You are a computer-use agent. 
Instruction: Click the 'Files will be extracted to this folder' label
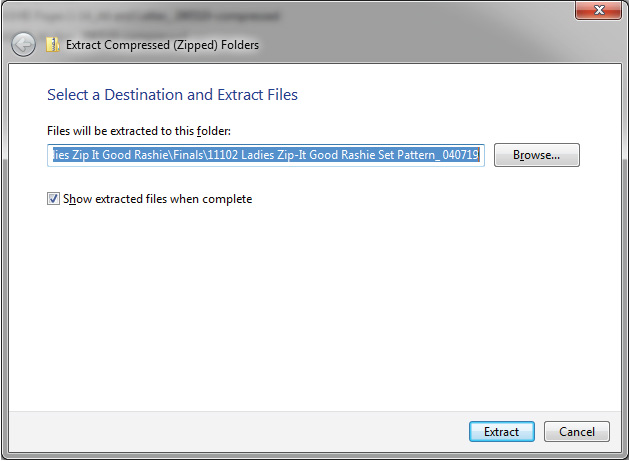139,131
